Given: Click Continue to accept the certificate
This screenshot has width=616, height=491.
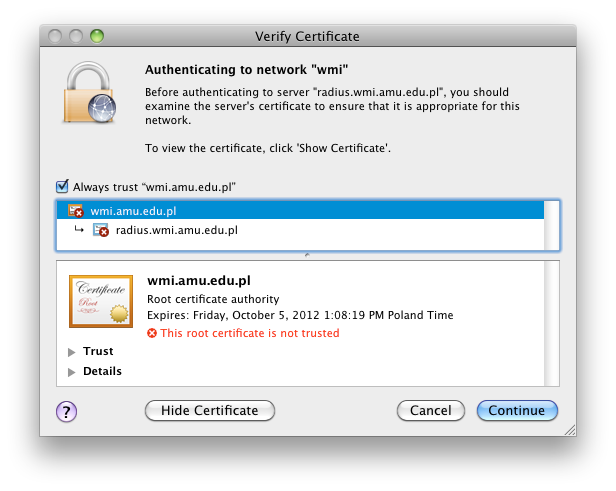Looking at the screenshot, I should click(x=517, y=410).
